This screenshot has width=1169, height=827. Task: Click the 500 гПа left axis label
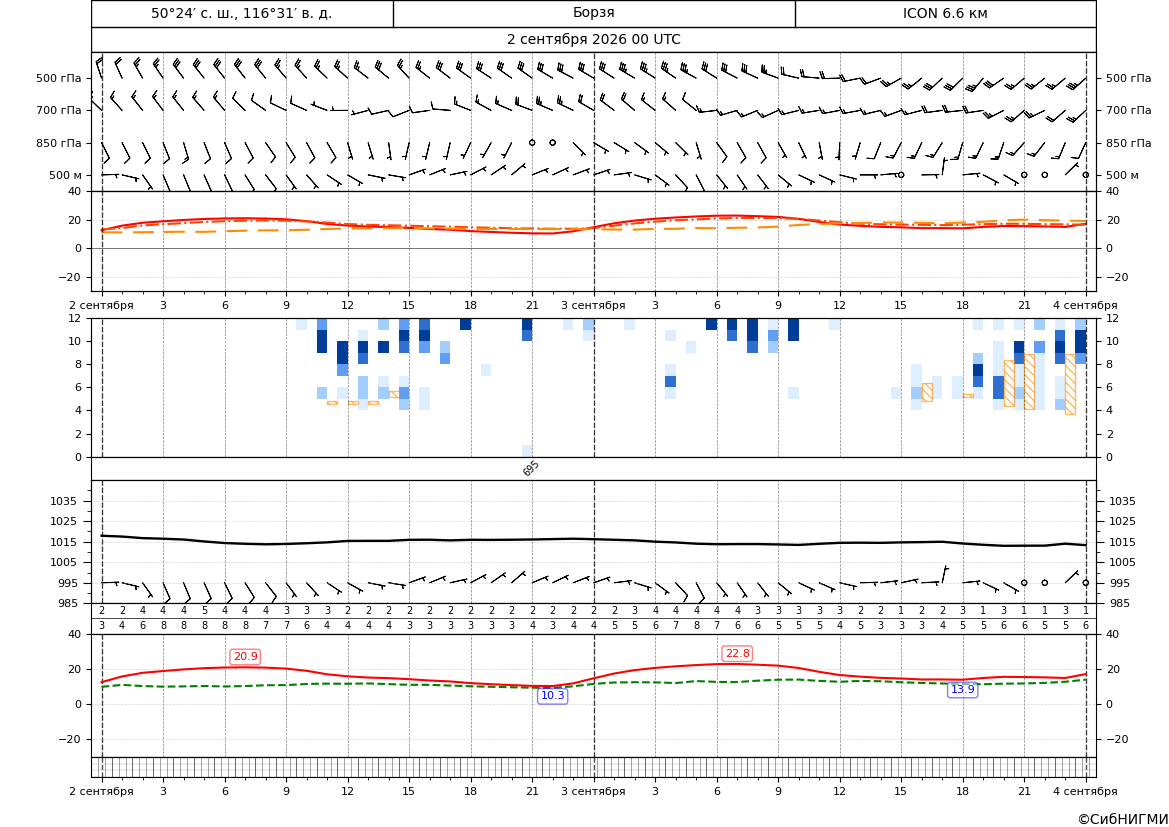(59, 78)
